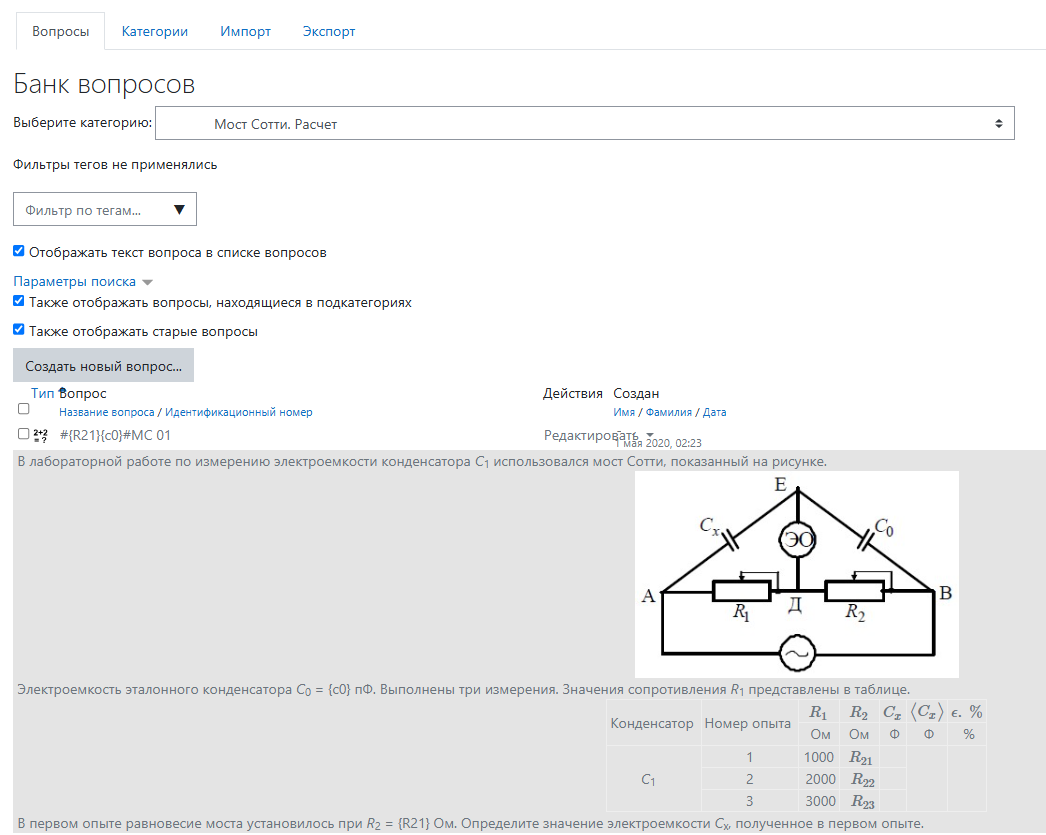Sort by creator 'Имя' link
Viewport: 1046px width, 835px height.
(x=624, y=412)
